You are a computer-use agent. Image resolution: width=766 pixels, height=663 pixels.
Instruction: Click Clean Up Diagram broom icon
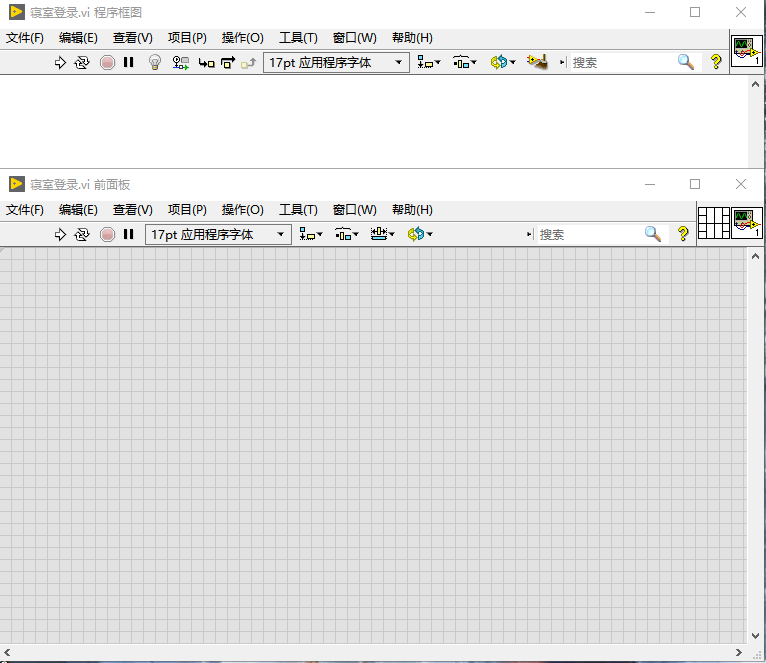pos(537,62)
